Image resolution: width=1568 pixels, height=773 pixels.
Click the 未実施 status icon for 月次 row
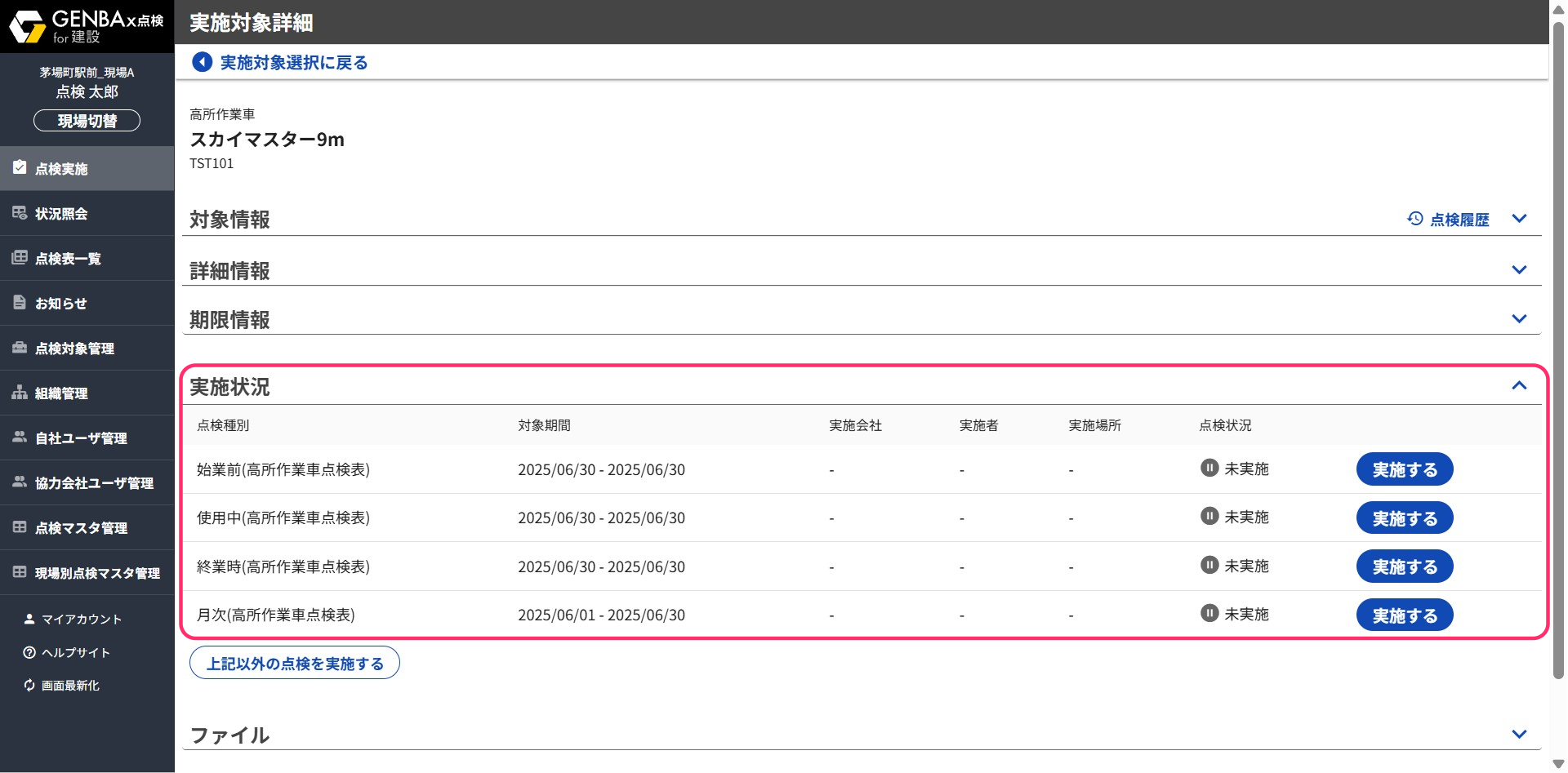(1209, 614)
